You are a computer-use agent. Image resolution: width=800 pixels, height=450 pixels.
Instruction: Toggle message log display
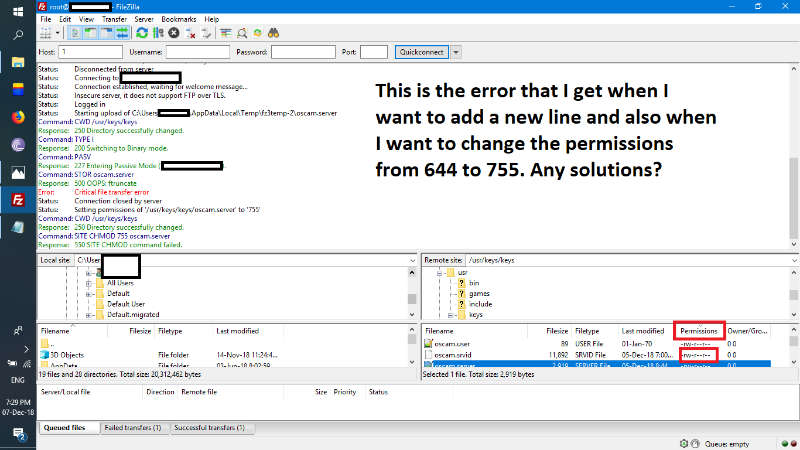[x=74, y=33]
